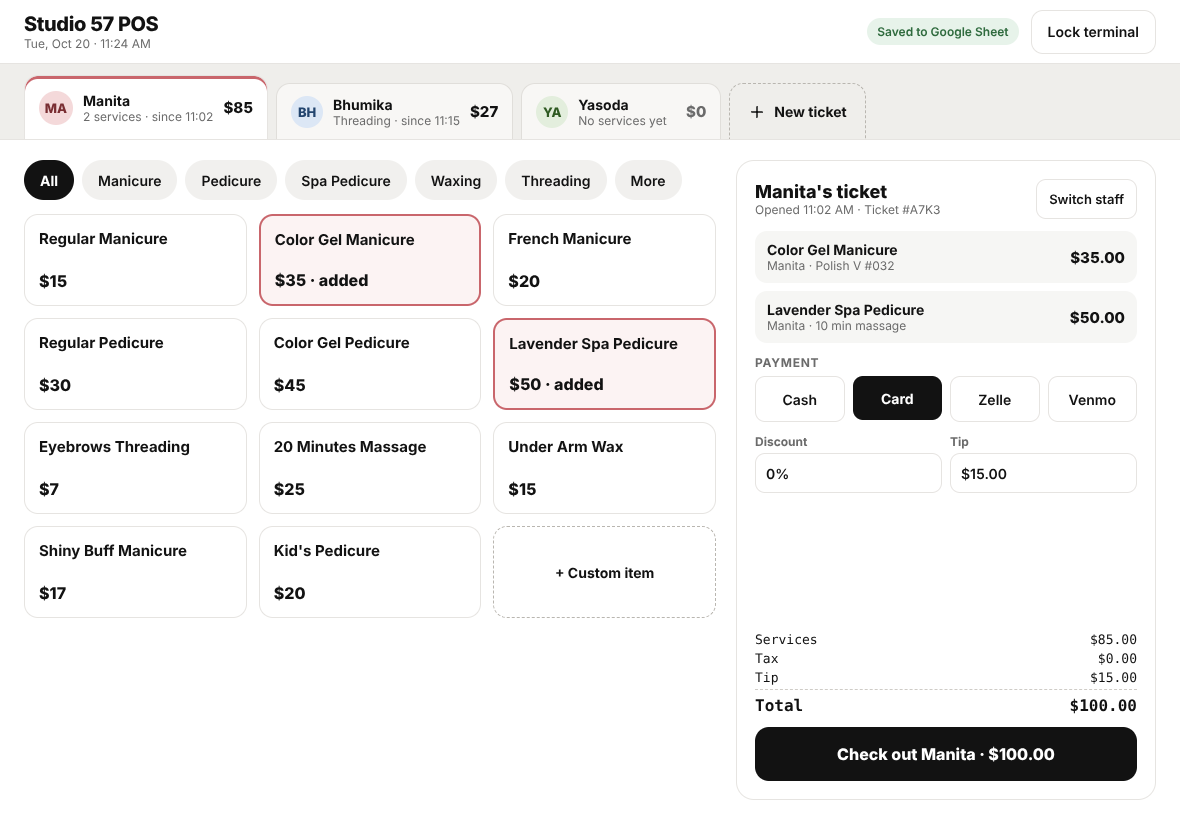Click the YA avatar on Yasoda's ticket
This screenshot has height=820, width=1180.
tap(552, 112)
